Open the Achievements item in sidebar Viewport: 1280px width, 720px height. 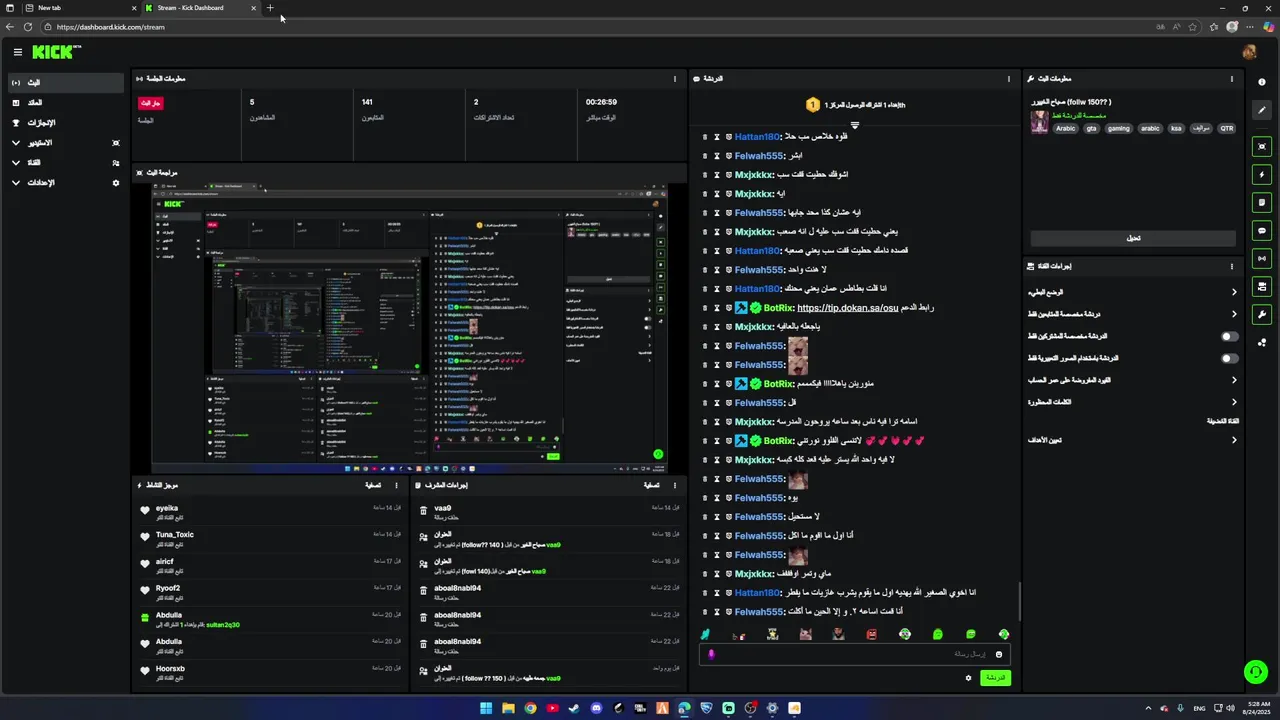click(66, 123)
